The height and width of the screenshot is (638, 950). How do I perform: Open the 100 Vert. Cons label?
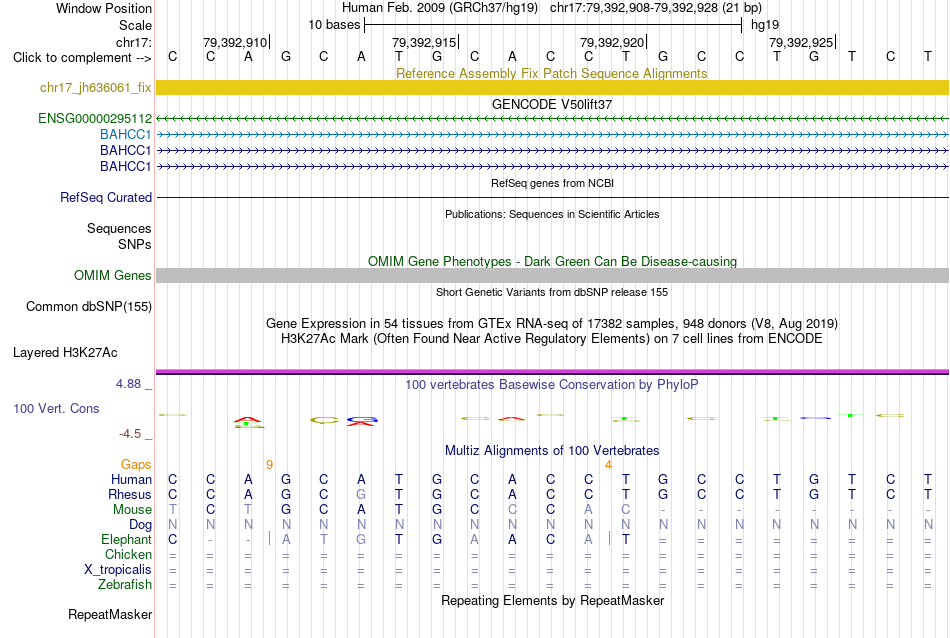[x=56, y=409]
